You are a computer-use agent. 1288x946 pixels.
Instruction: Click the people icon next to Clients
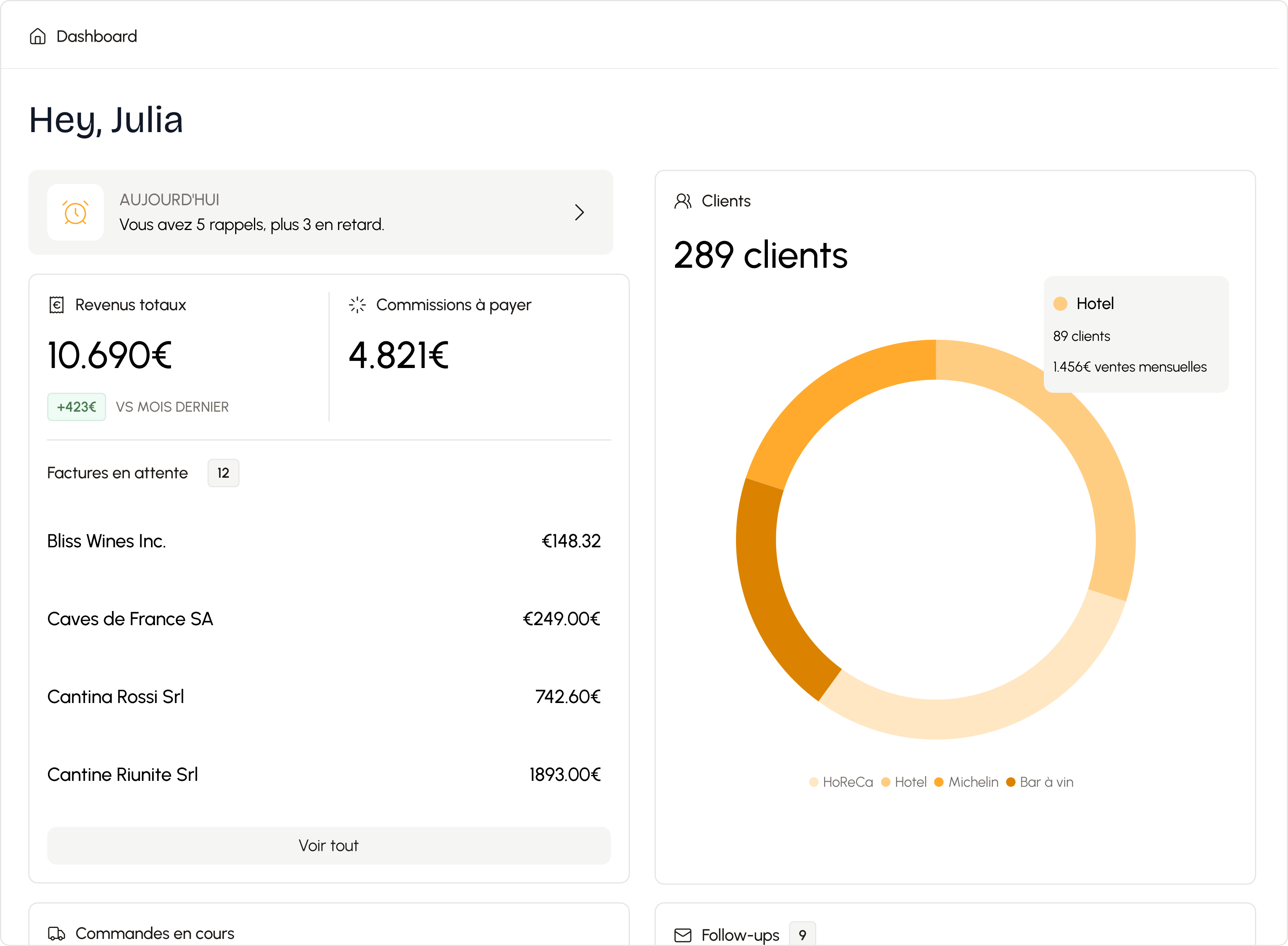[x=683, y=201]
